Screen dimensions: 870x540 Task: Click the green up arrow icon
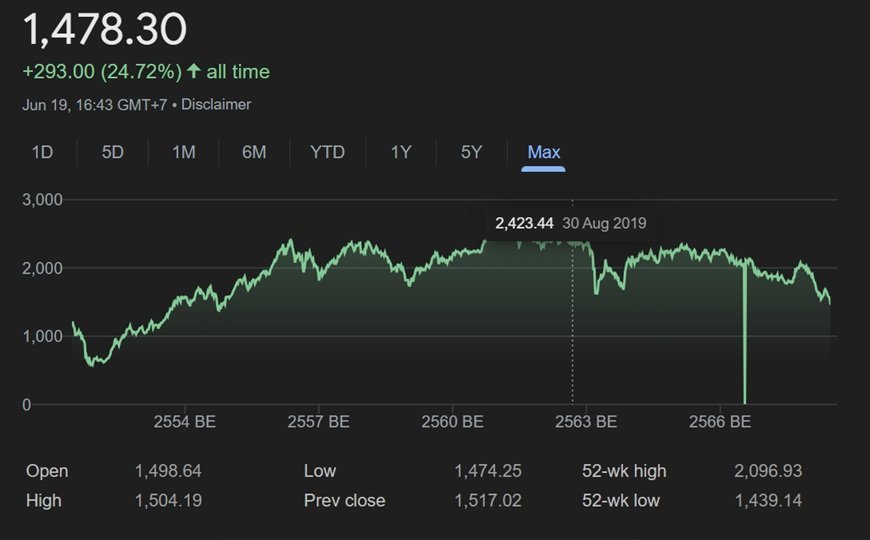point(193,72)
